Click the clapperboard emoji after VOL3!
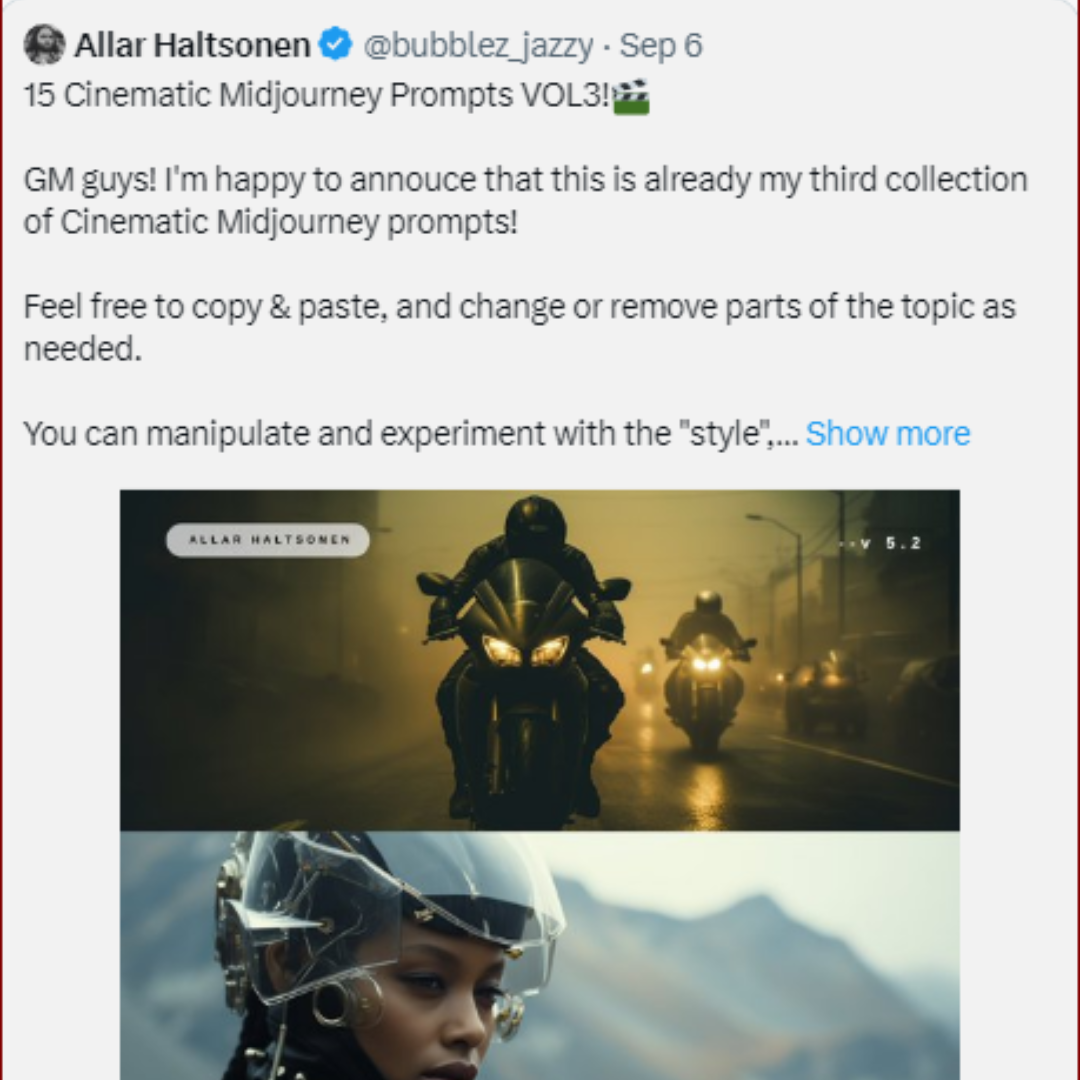This screenshot has width=1080, height=1080. pos(632,96)
